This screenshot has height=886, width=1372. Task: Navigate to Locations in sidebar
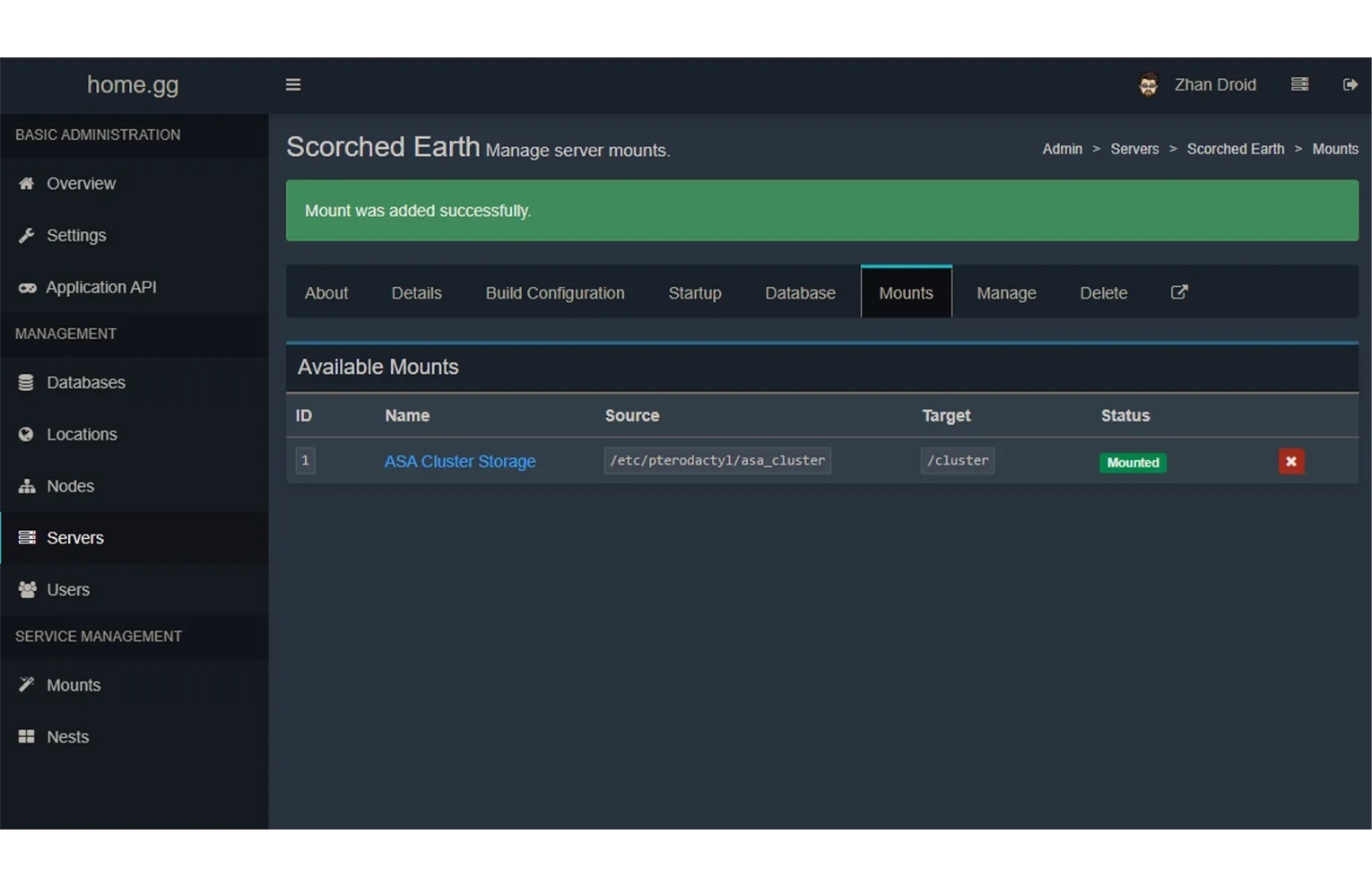(x=82, y=435)
